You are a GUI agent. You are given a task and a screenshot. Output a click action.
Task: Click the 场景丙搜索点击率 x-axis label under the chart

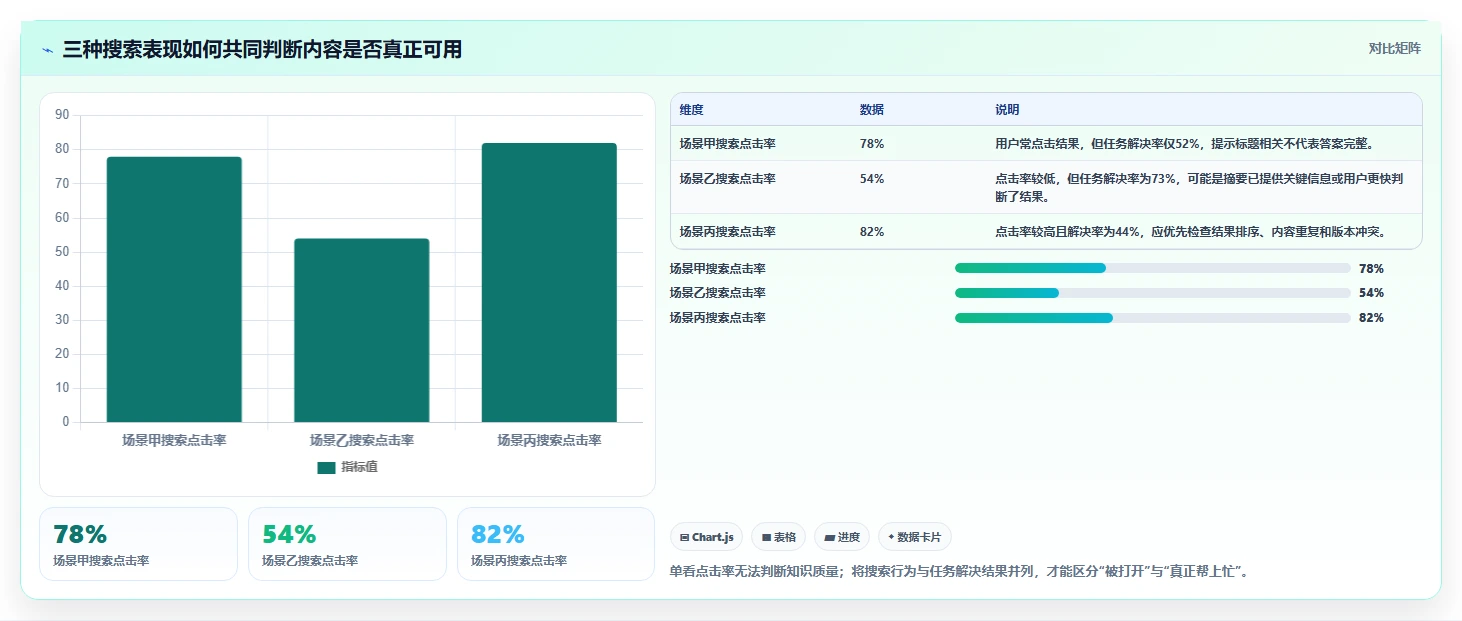pos(549,440)
